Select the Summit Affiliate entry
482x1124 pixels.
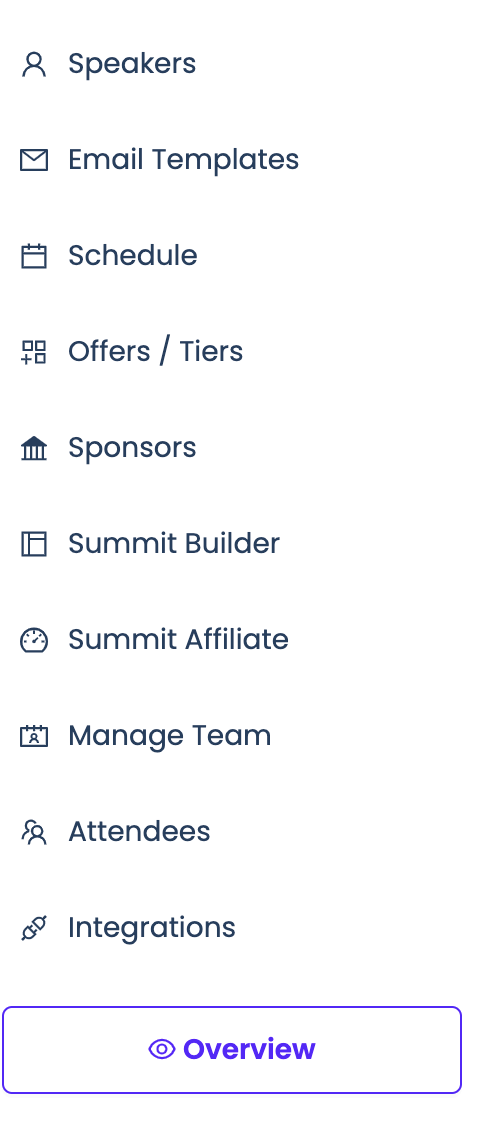(x=179, y=640)
